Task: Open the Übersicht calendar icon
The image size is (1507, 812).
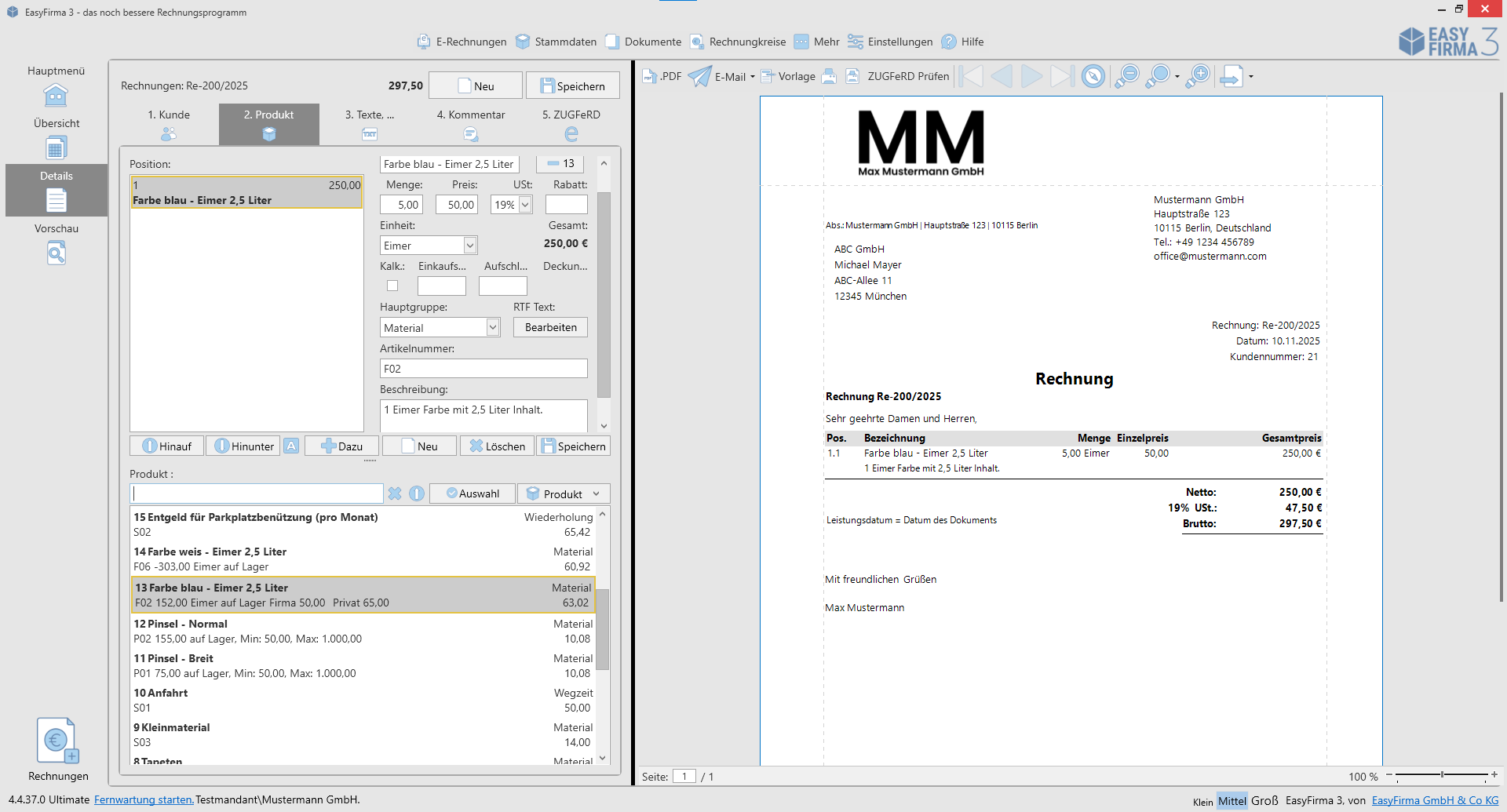Action: coord(56,148)
